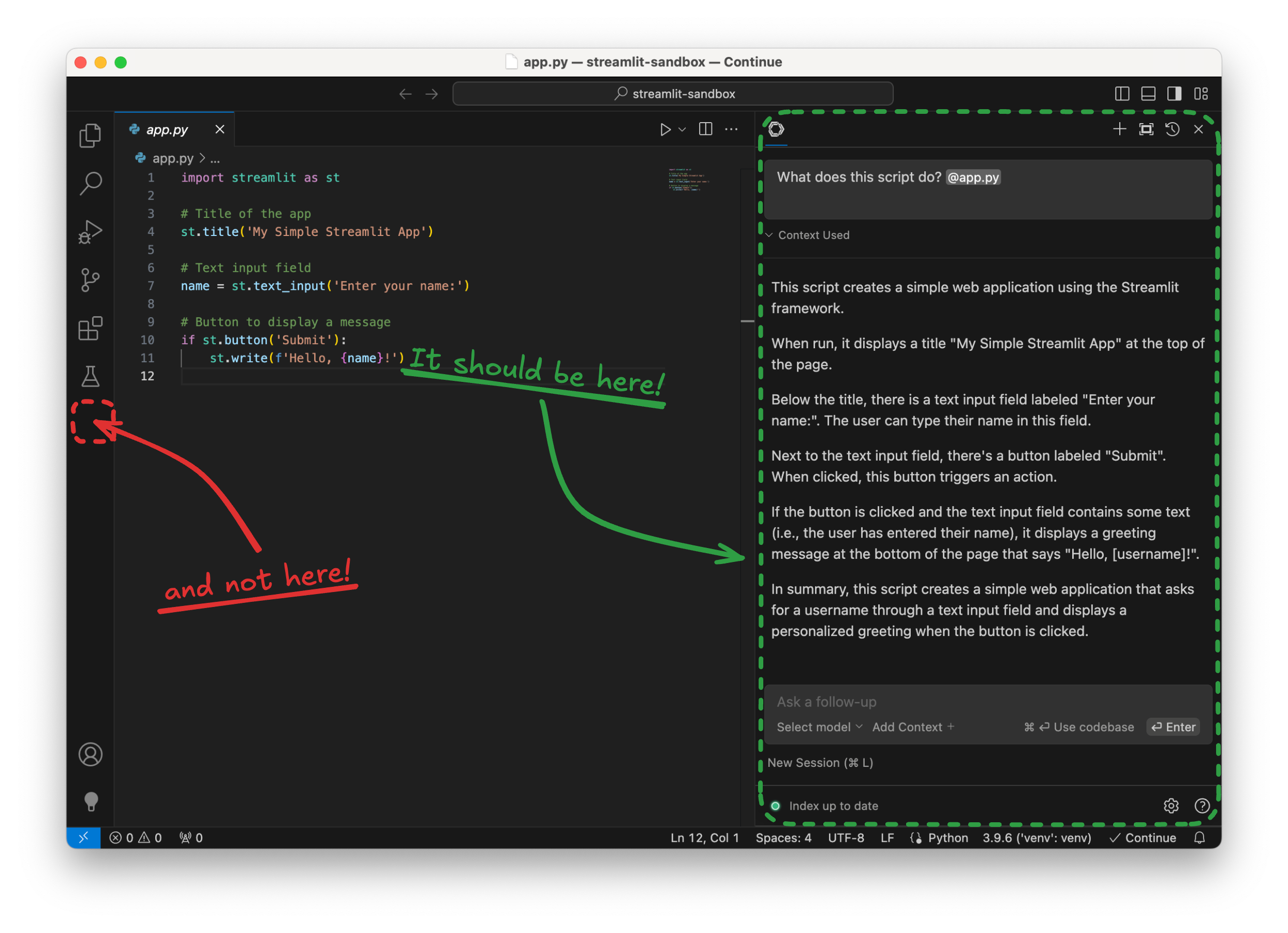Toggle the secondary side bar
The image size is (1288, 933).
1174,94
